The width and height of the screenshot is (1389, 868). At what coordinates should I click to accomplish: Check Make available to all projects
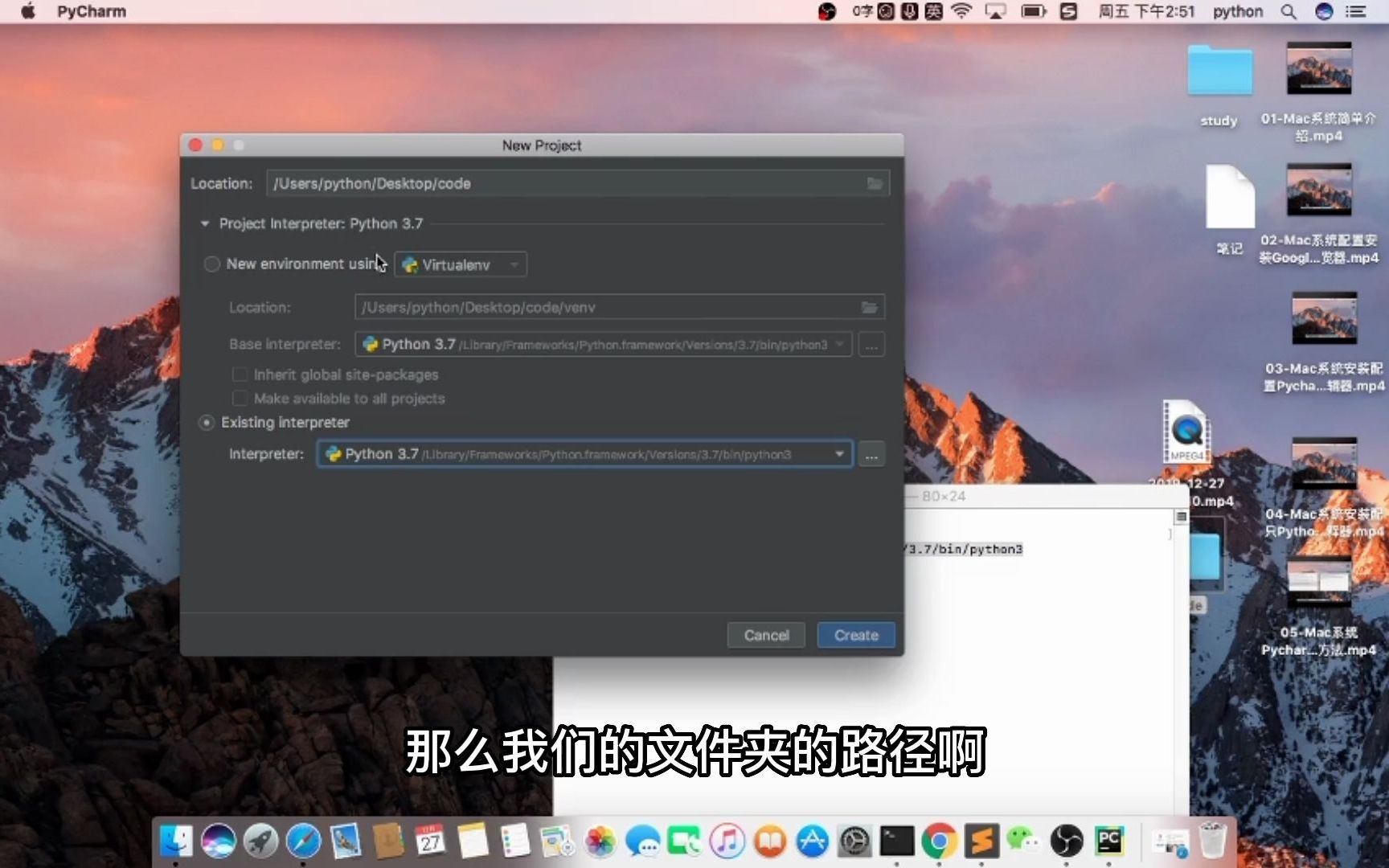coord(240,398)
